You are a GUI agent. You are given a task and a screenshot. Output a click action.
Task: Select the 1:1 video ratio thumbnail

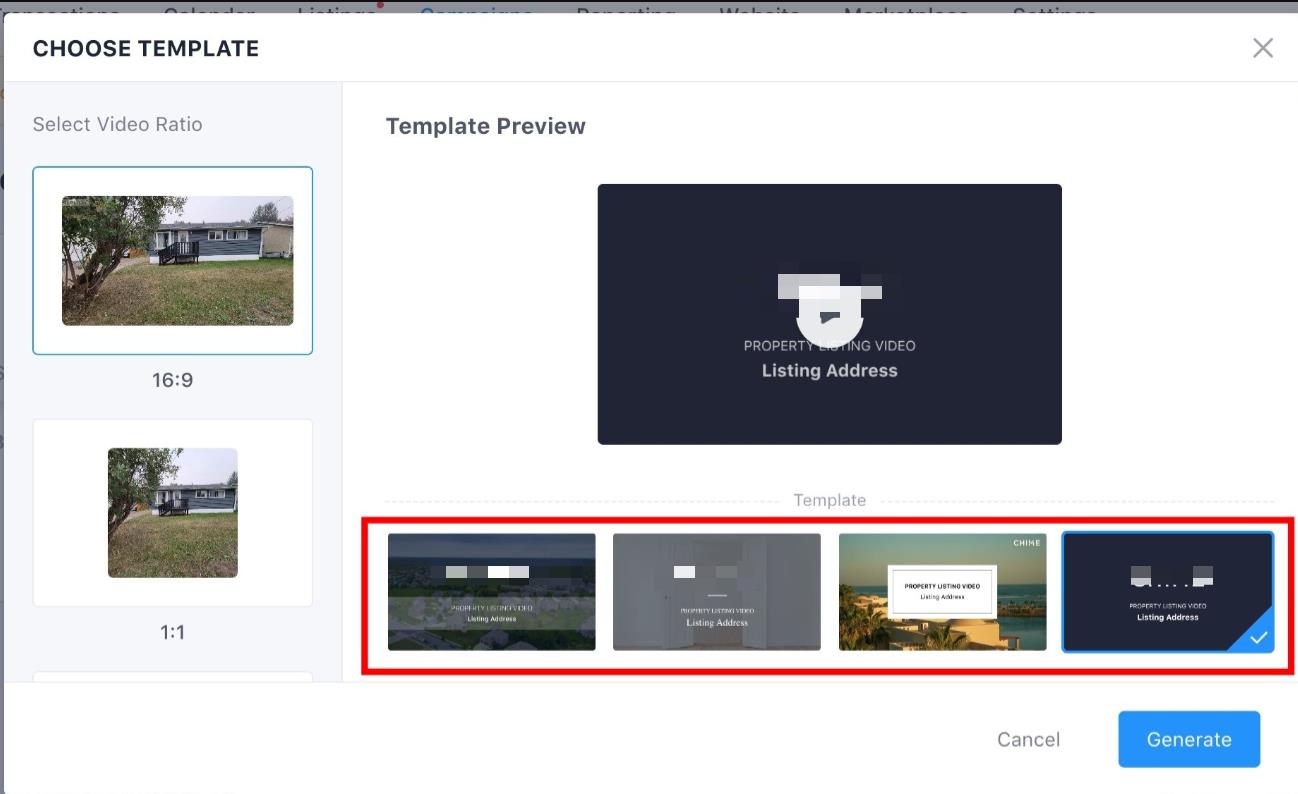coord(173,513)
